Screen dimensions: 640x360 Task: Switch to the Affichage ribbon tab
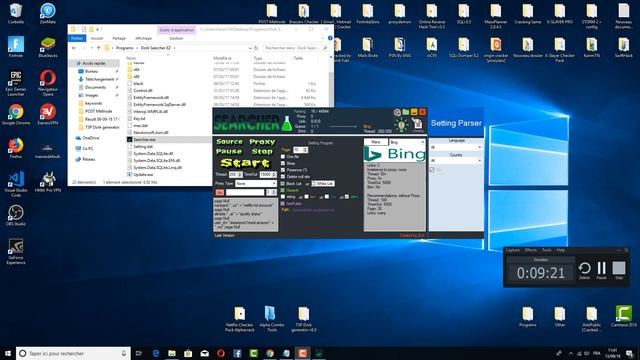click(143, 38)
